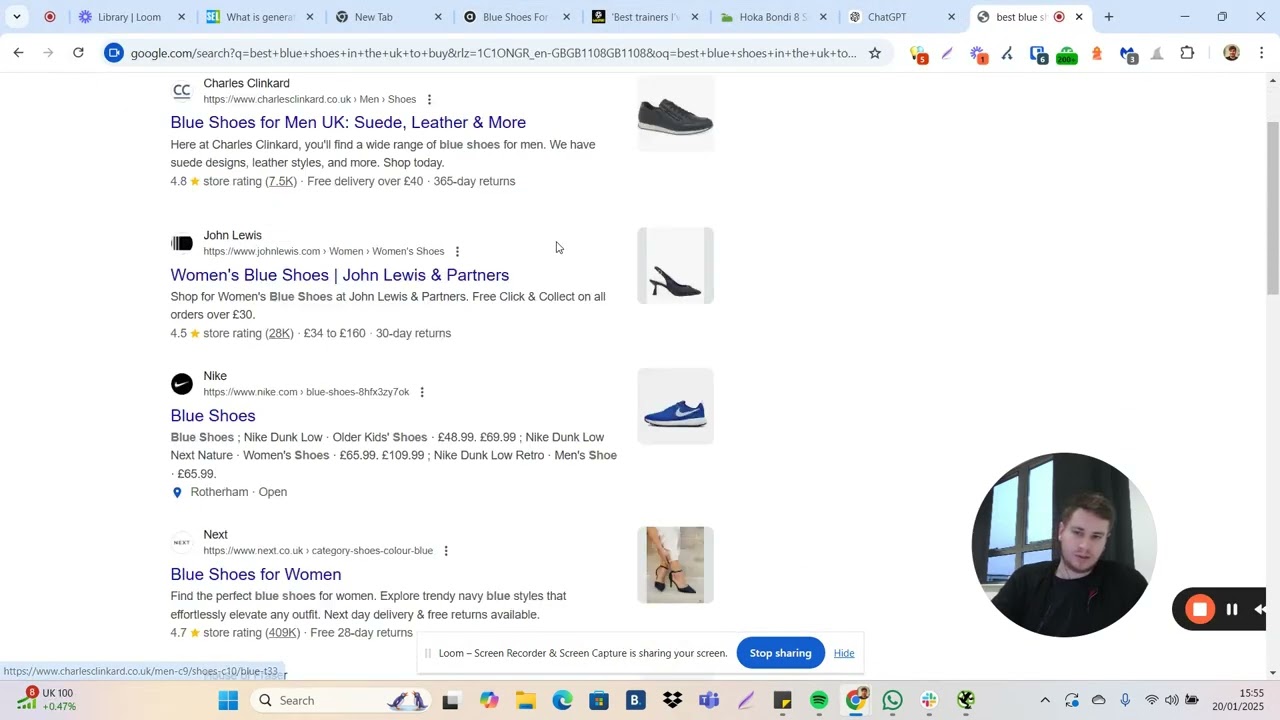Screen dimensions: 1280x720
Task: Switch to the ChatGPT tab
Action: pyautogui.click(x=902, y=17)
